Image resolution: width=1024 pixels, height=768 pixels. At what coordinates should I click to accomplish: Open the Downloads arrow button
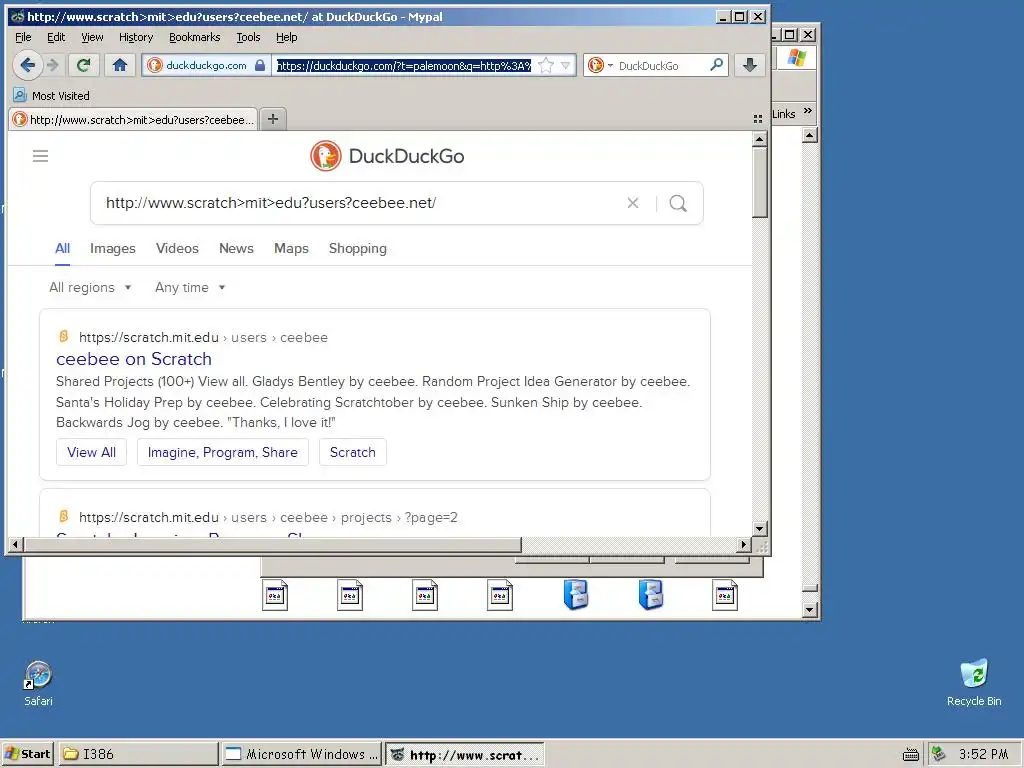click(x=750, y=65)
